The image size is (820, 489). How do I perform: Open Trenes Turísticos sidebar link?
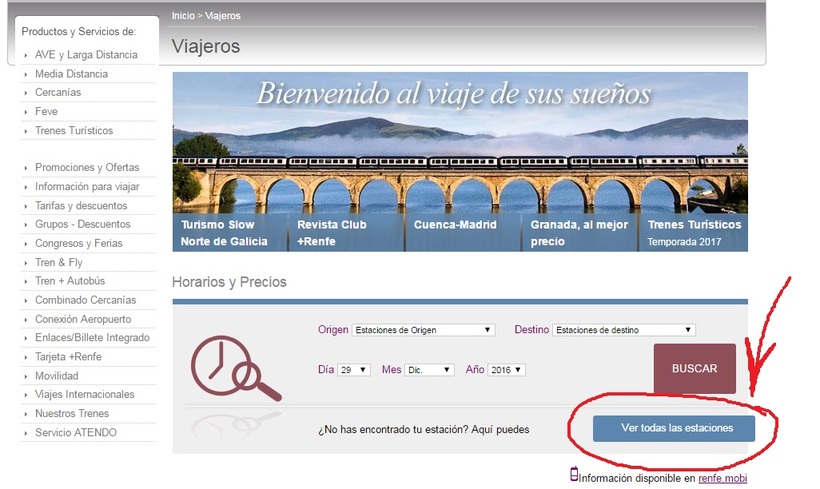(x=74, y=131)
